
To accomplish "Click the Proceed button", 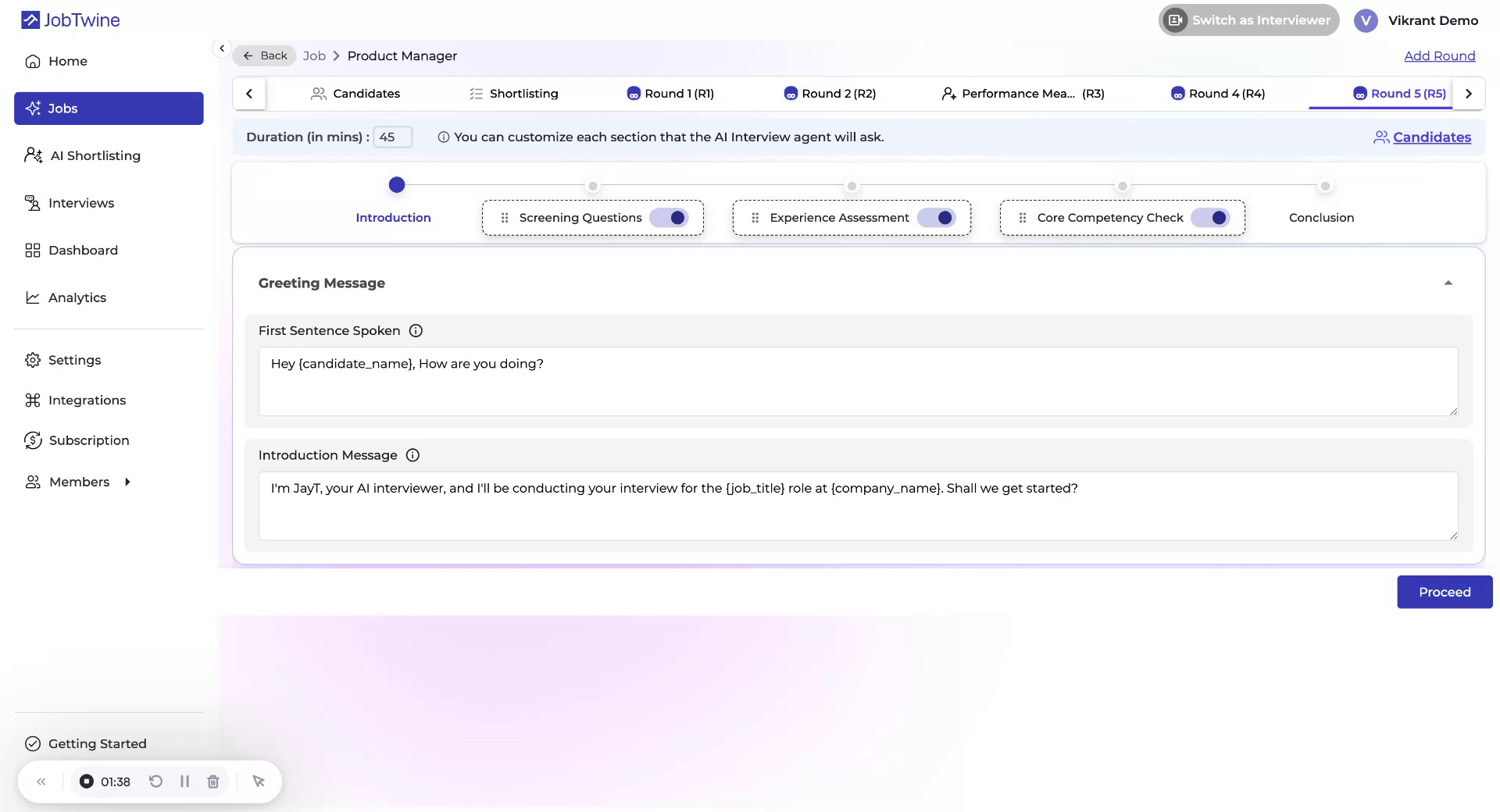I will pos(1444,592).
